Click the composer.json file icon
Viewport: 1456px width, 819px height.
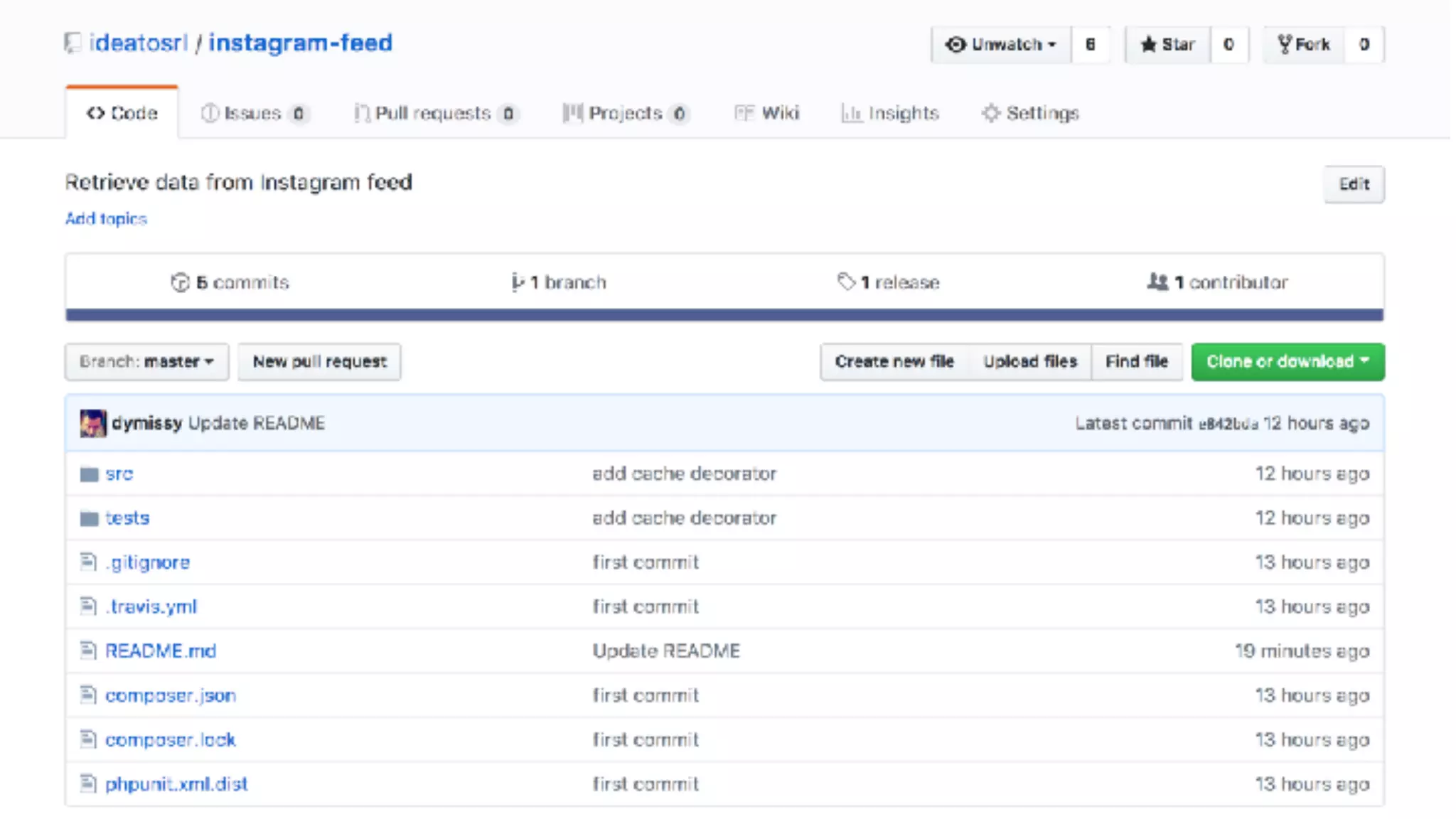88,695
